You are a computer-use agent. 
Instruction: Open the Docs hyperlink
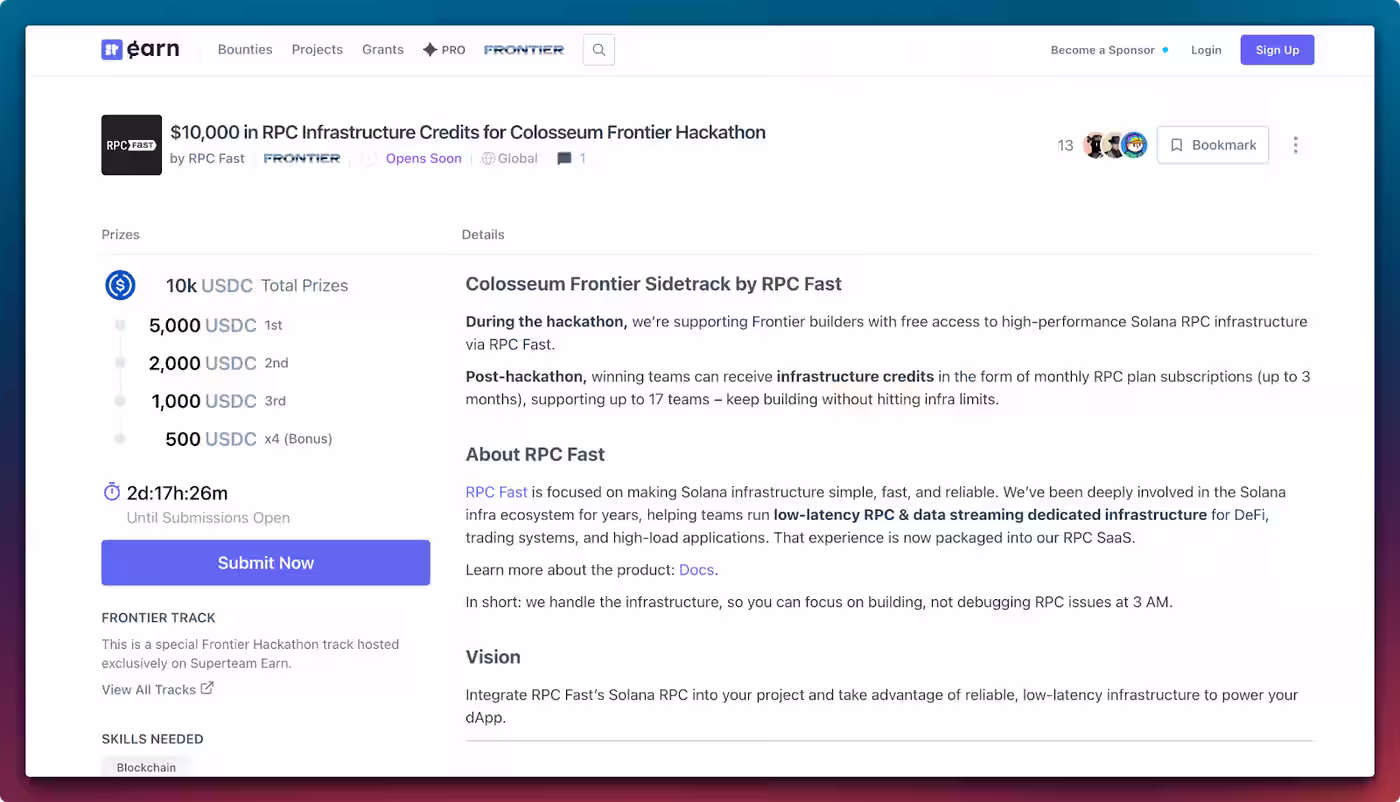(696, 570)
